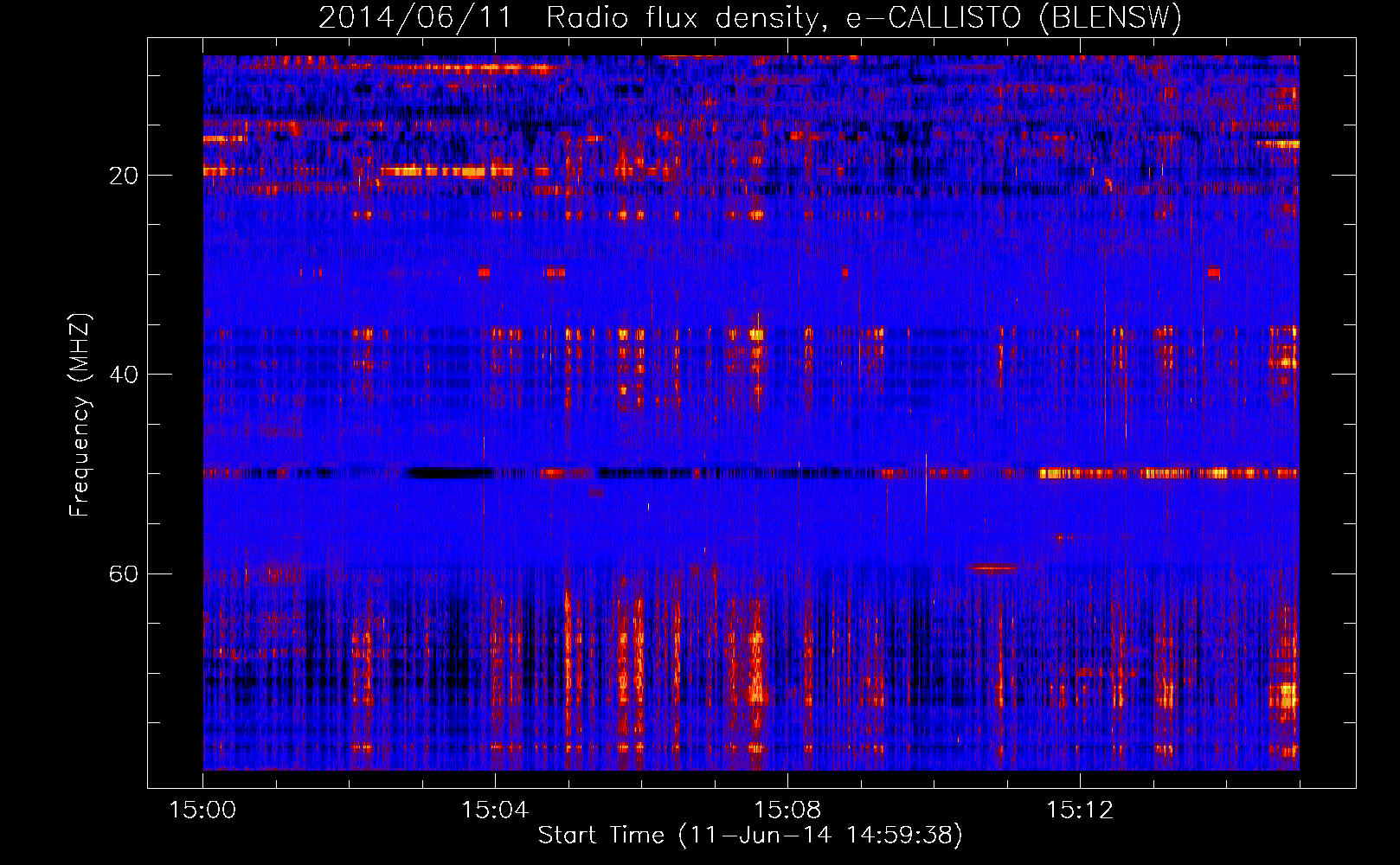Click the '40' frequency tick label
Screen dimensions: 1400x865
coord(124,375)
